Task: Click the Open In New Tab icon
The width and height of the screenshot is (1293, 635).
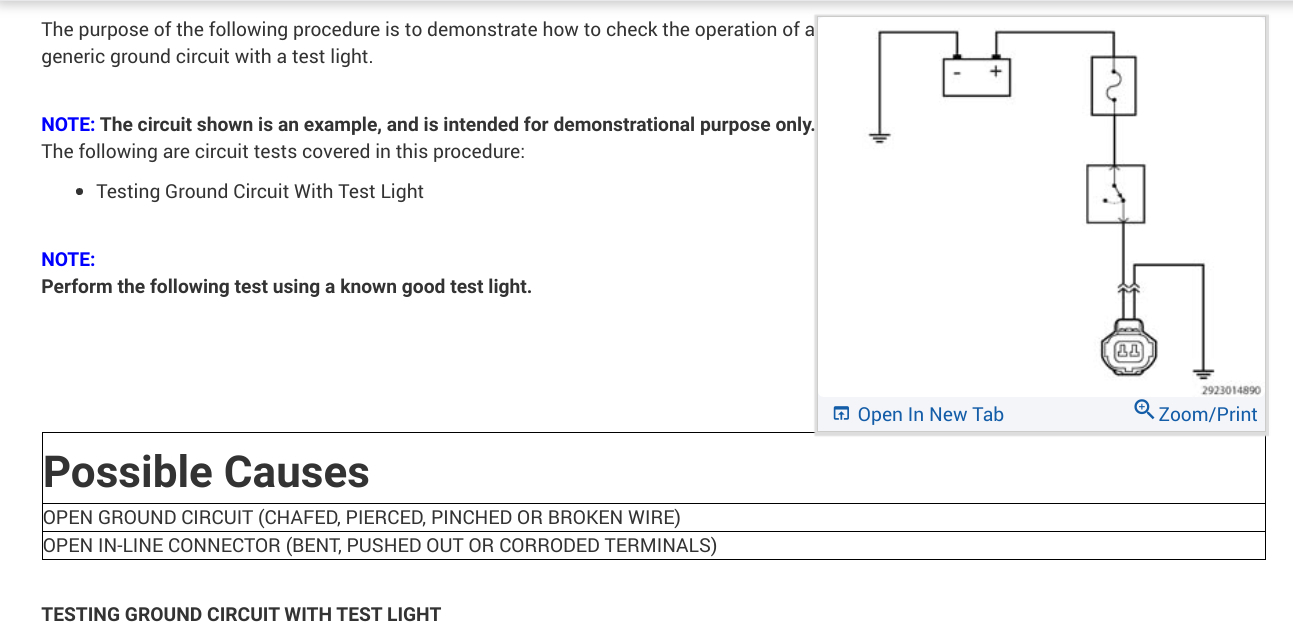Action: coord(841,414)
